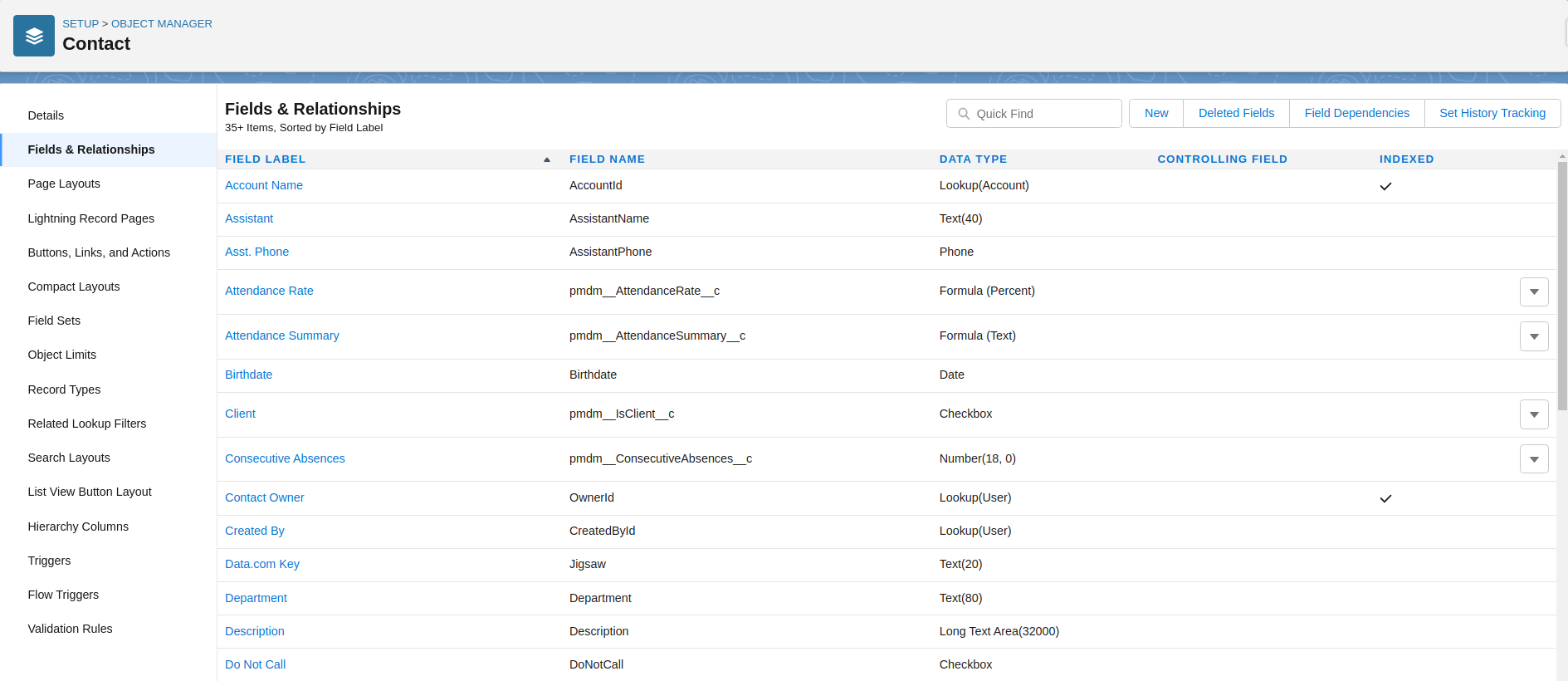Open the Data.com Key field link
Screen dimensions: 1568x681
pos(262,564)
